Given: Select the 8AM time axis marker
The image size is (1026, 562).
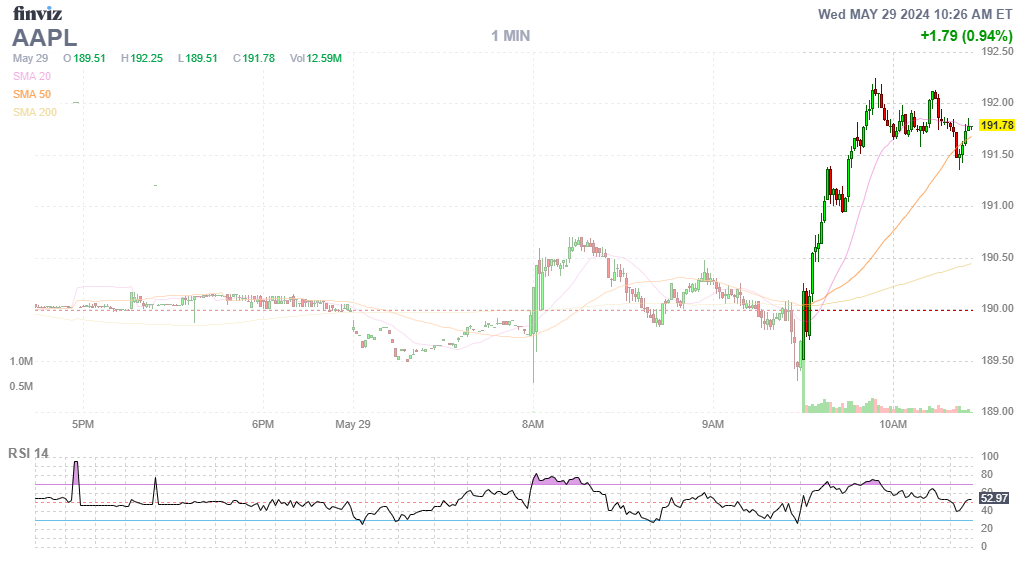Looking at the screenshot, I should click(533, 425).
